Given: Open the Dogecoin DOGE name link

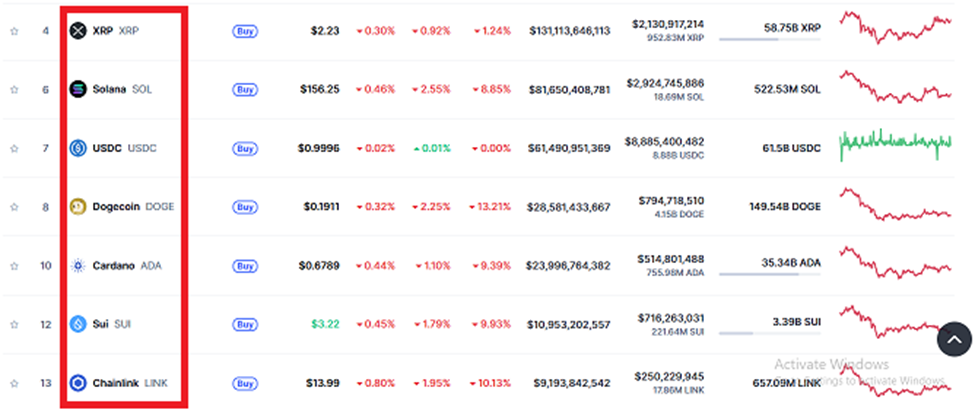Looking at the screenshot, I should pyautogui.click(x=133, y=207).
